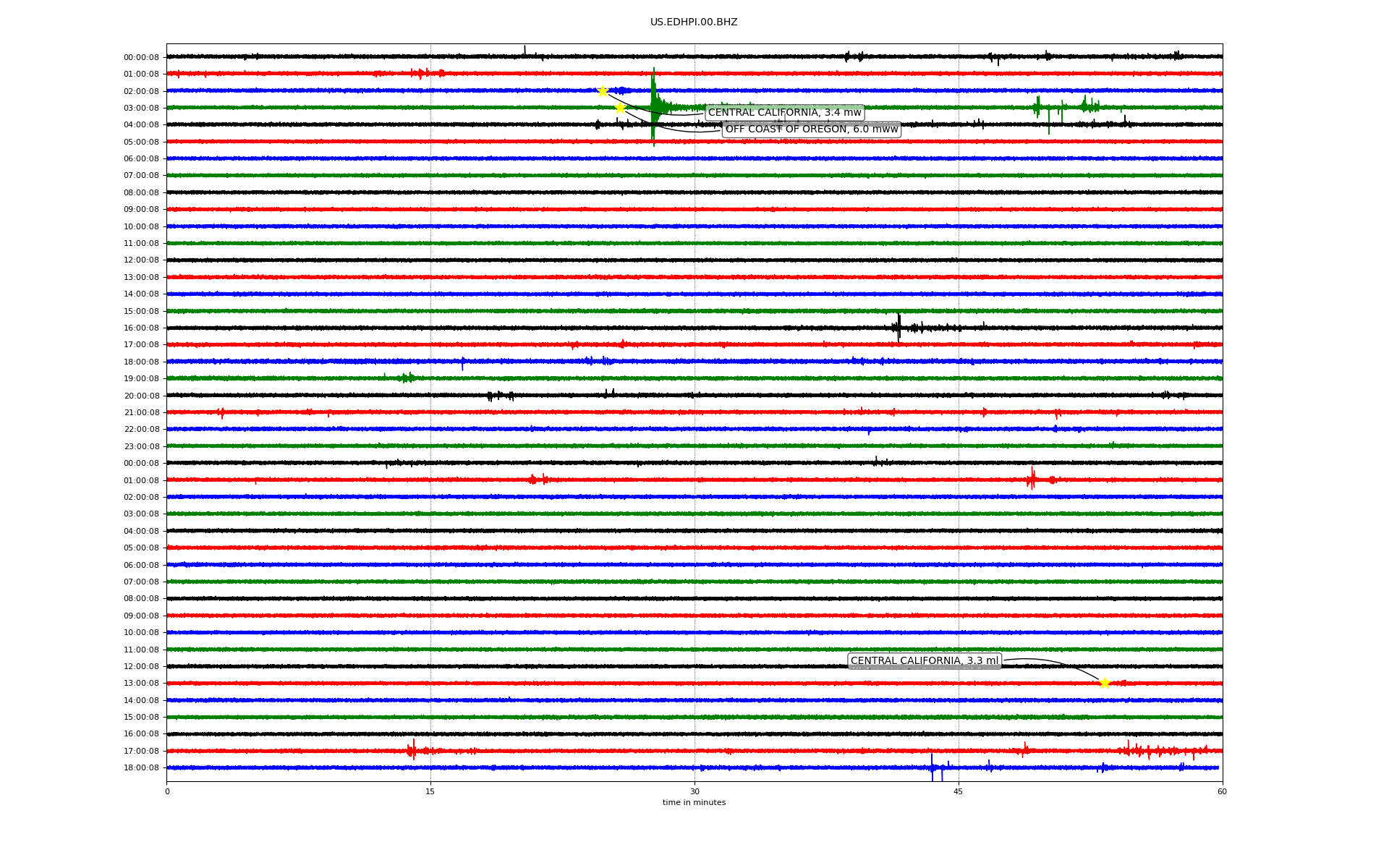Click the US.EDHPI.00.BHZ plot title
1389x868 pixels.
pyautogui.click(x=693, y=22)
